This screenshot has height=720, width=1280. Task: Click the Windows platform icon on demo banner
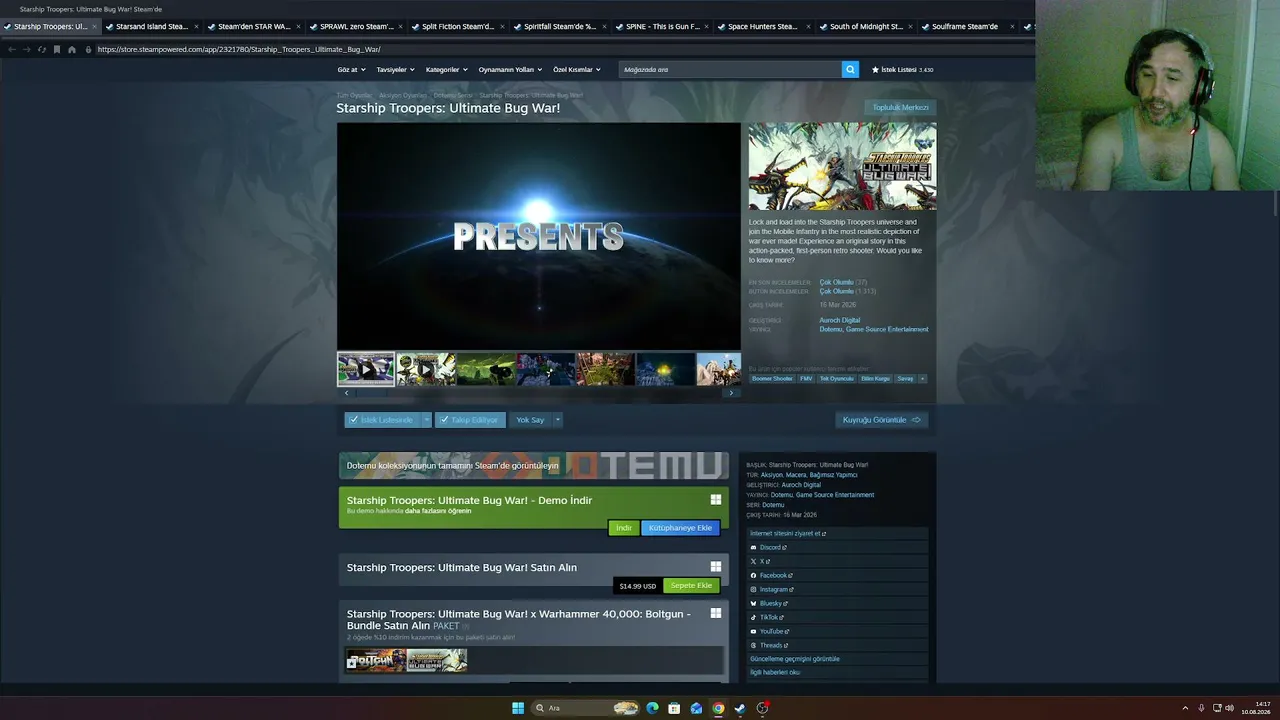point(716,500)
